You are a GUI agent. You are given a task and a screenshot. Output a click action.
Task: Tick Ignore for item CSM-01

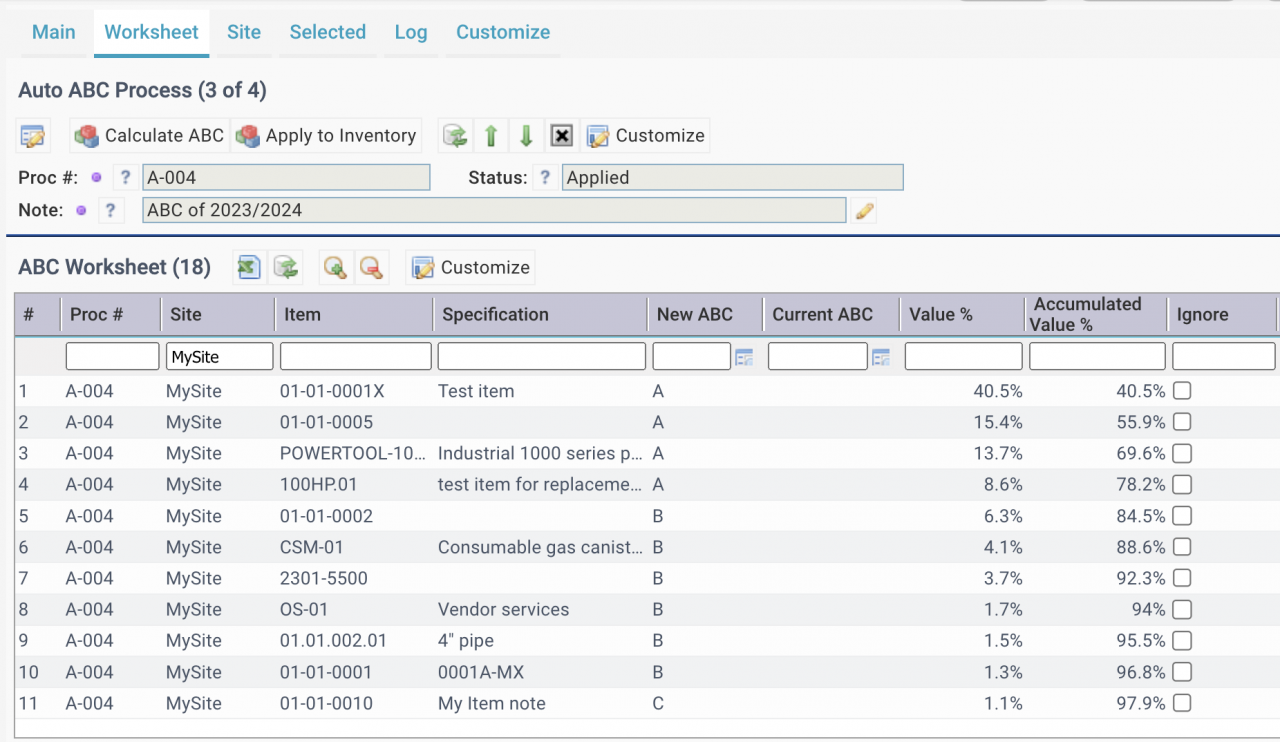pos(1182,547)
